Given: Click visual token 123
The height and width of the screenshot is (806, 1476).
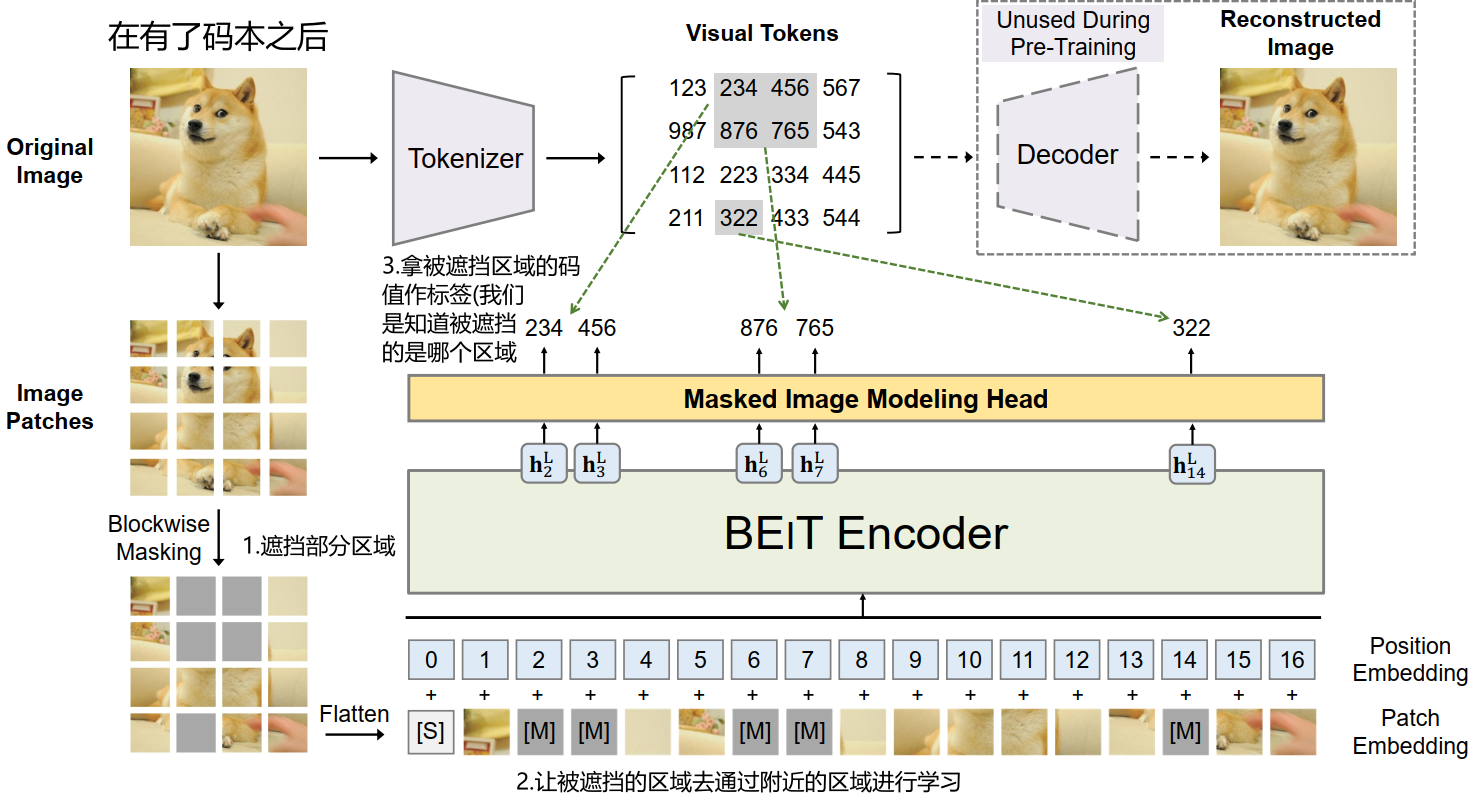Looking at the screenshot, I should pos(688,88).
